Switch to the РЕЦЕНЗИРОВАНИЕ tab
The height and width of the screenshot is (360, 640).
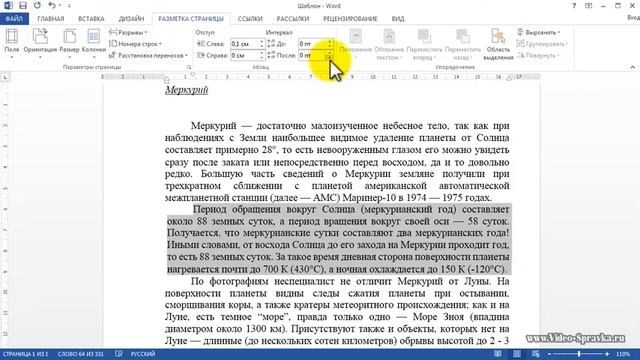tap(350, 19)
